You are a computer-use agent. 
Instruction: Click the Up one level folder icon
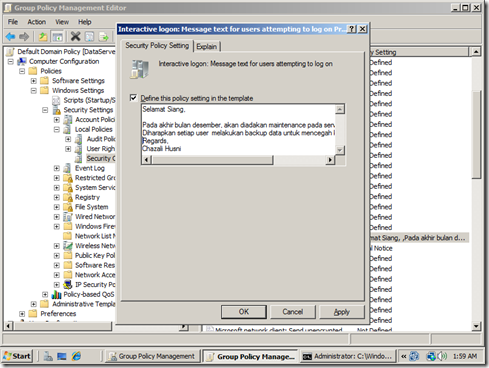tap(43, 36)
